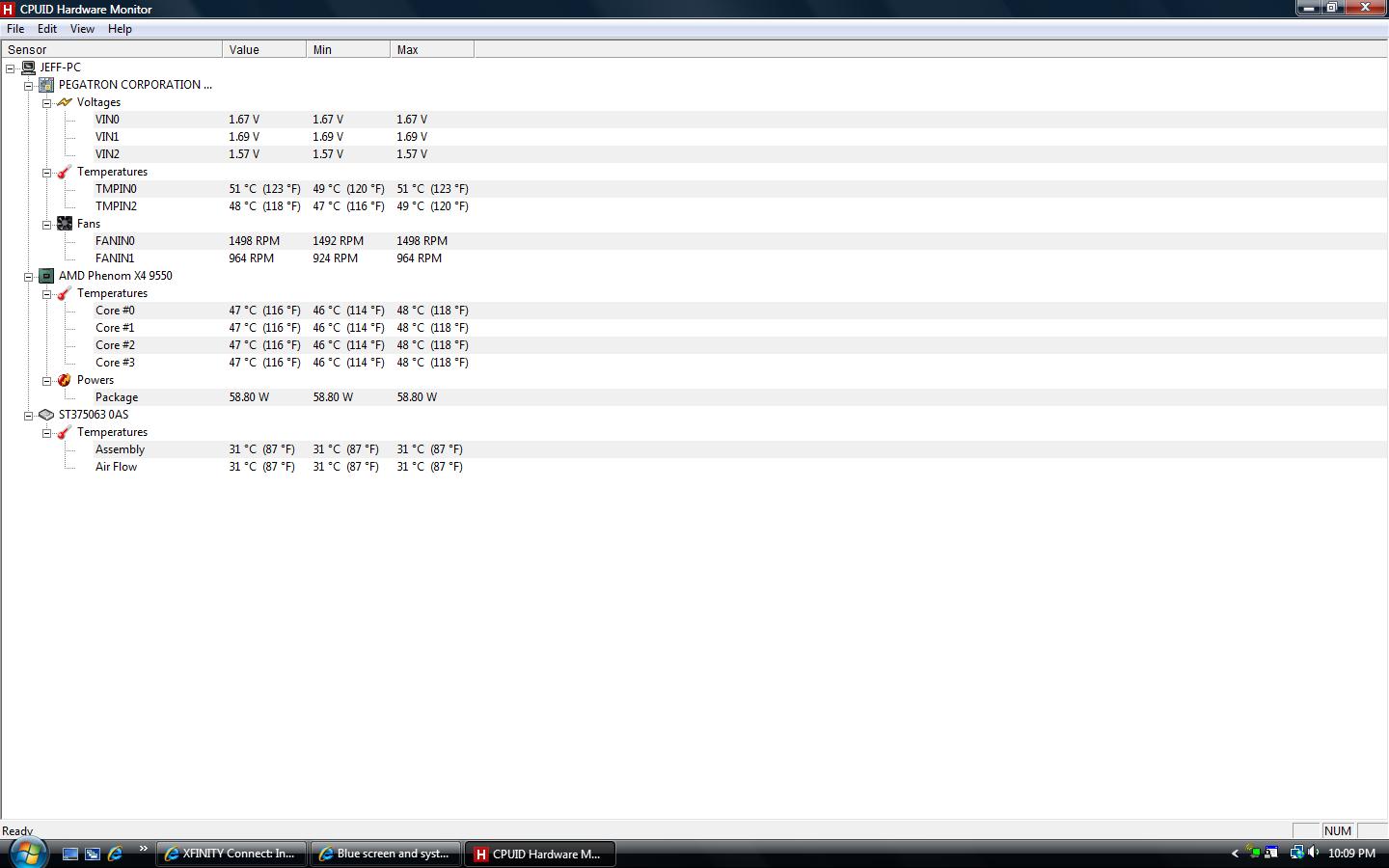Click the thermometer icon under AMD Phenom
Viewport: 1389px width, 868px height.
click(65, 293)
